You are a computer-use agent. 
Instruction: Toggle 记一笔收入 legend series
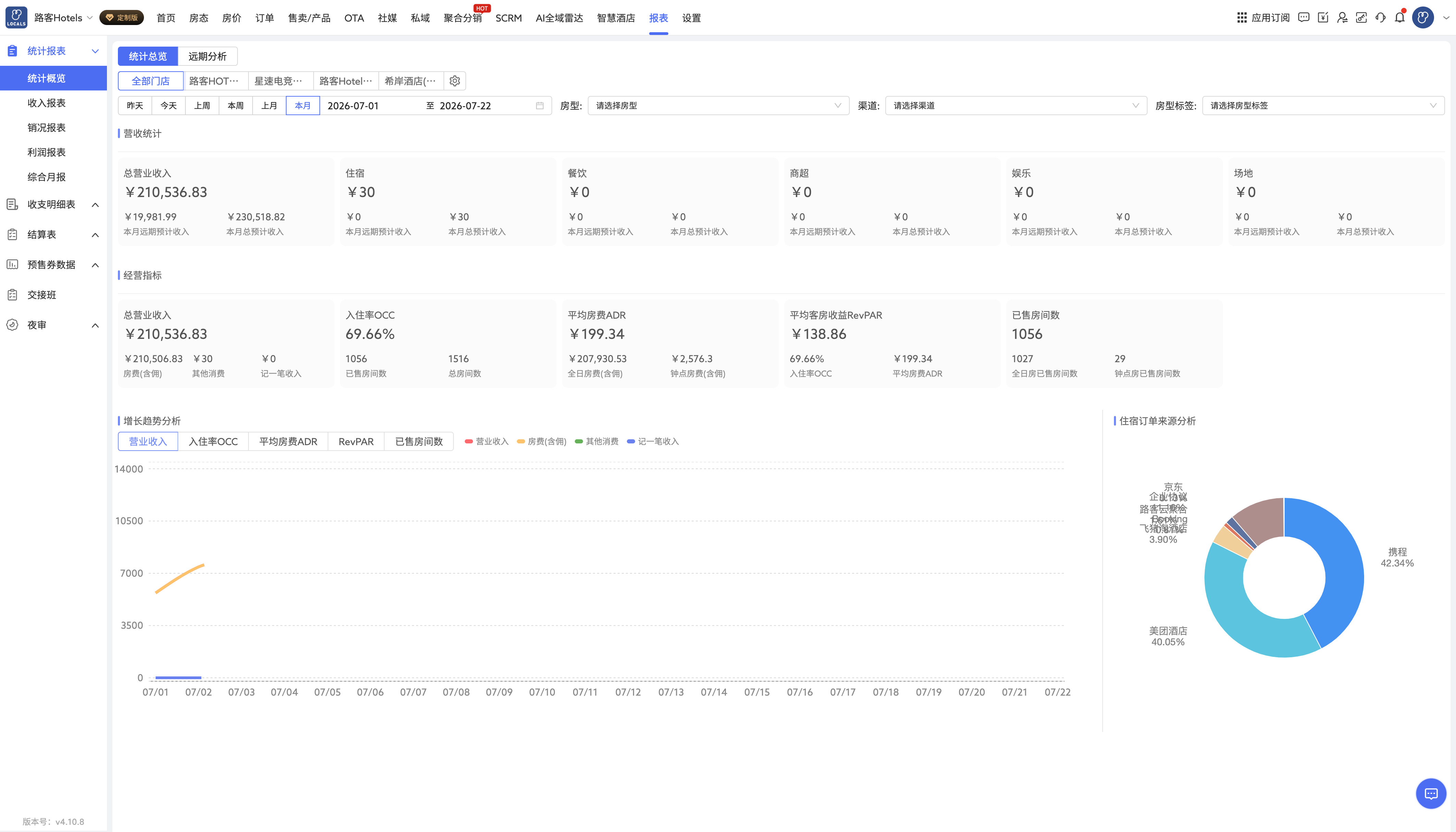653,442
